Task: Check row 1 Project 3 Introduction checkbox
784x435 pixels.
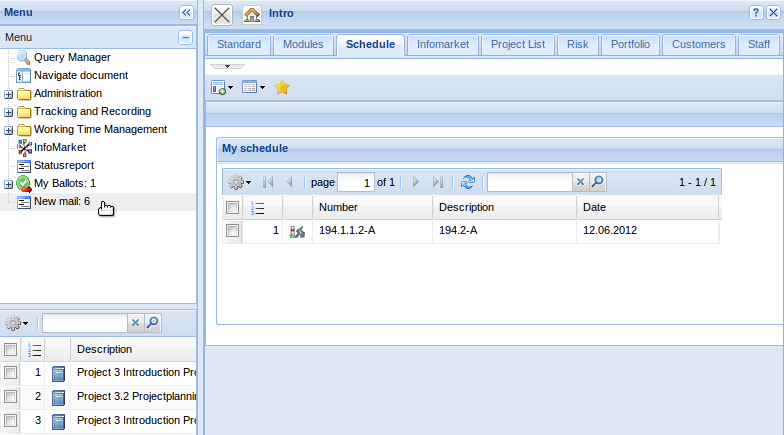Action: pos(10,372)
